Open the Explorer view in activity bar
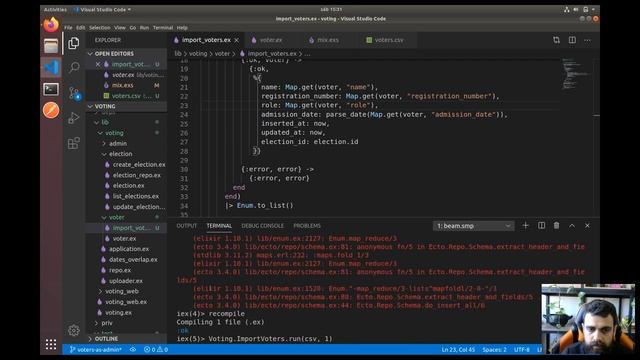The width and height of the screenshot is (640, 360). pyautogui.click(x=74, y=43)
